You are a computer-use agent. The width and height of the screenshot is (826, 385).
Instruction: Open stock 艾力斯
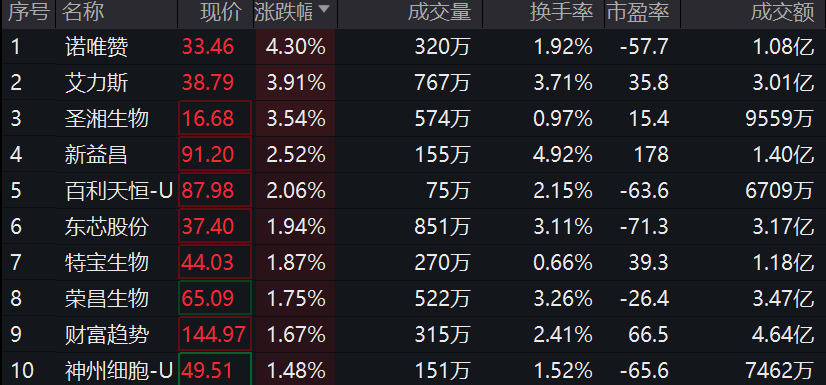[96, 83]
